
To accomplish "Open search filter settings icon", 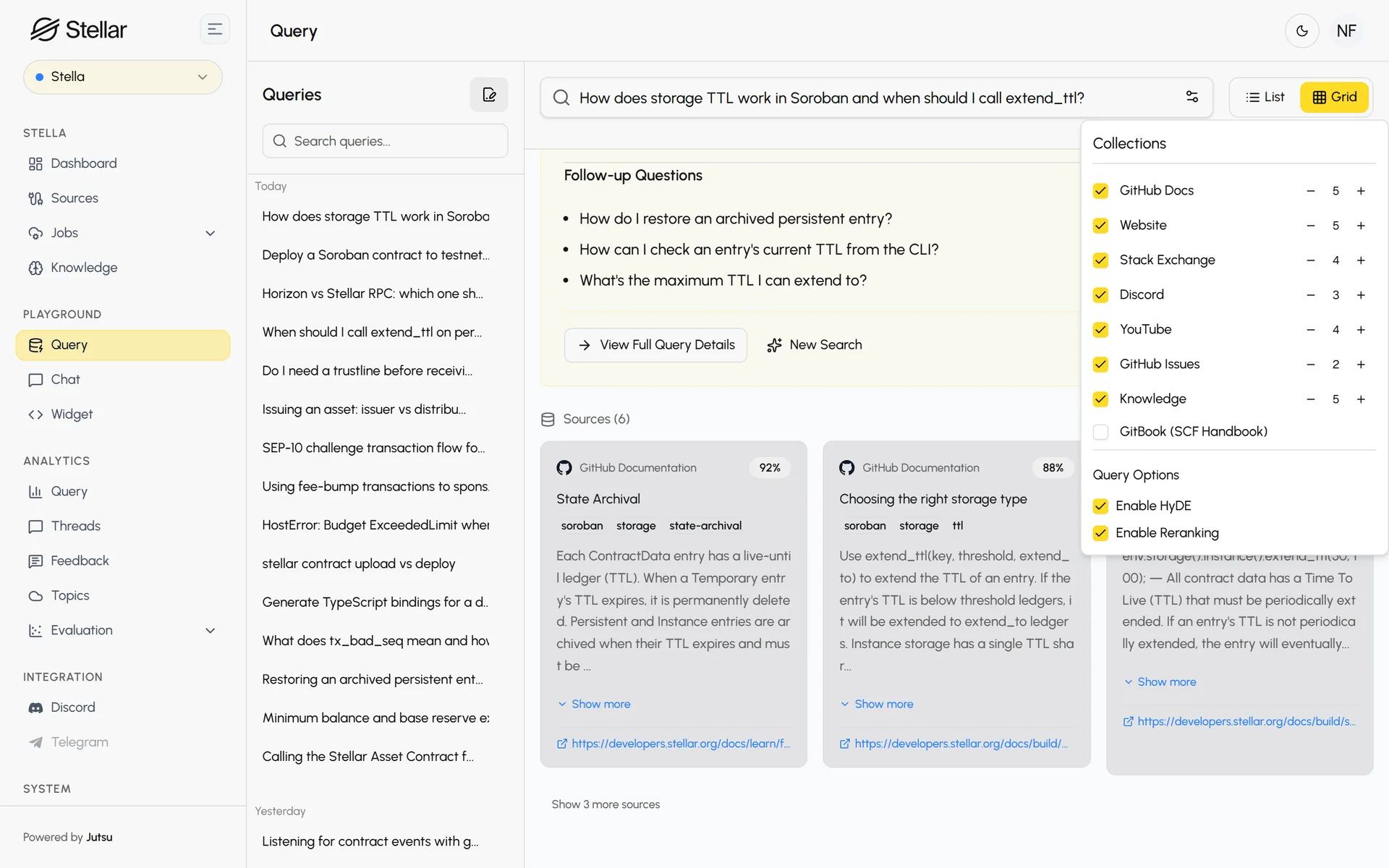I will pos(1192,97).
